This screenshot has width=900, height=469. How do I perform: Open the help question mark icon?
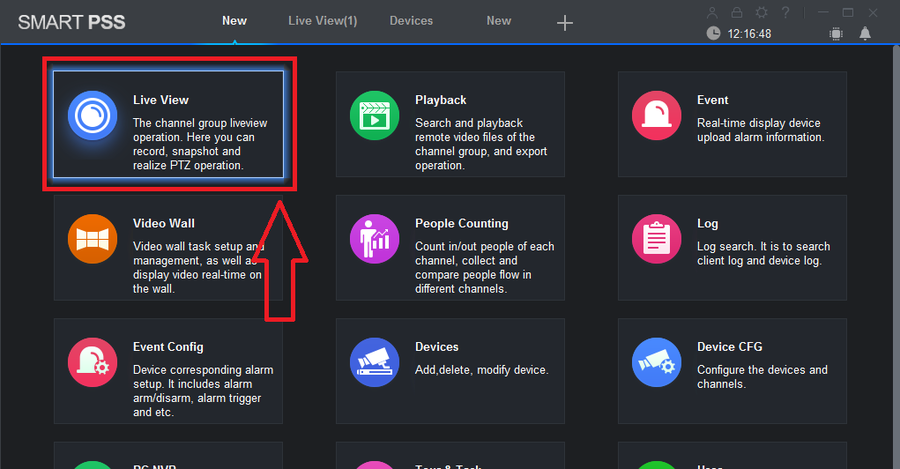786,13
